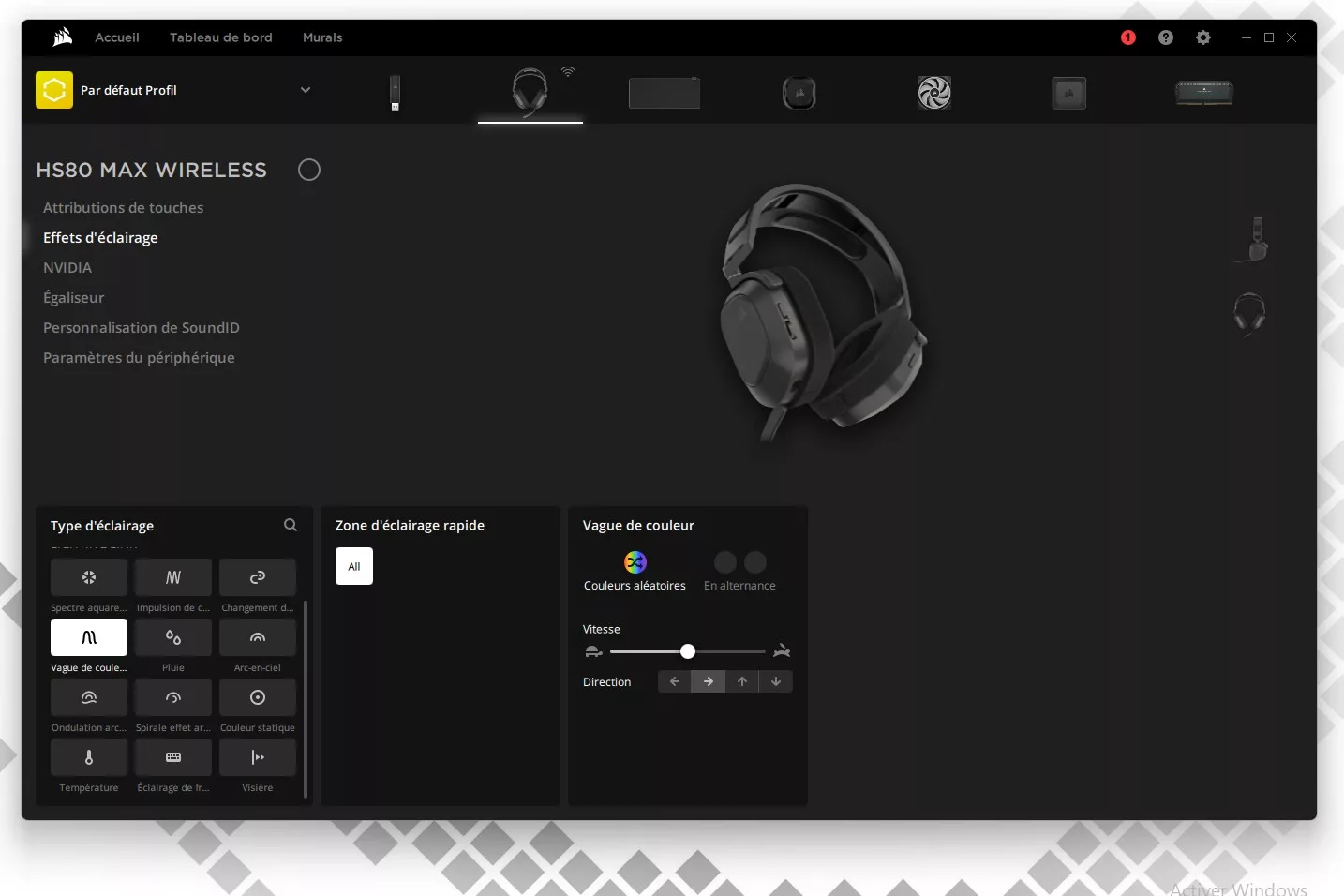Click the Corsair sails logo
Screen dimensions: 1344x896
(63, 37)
